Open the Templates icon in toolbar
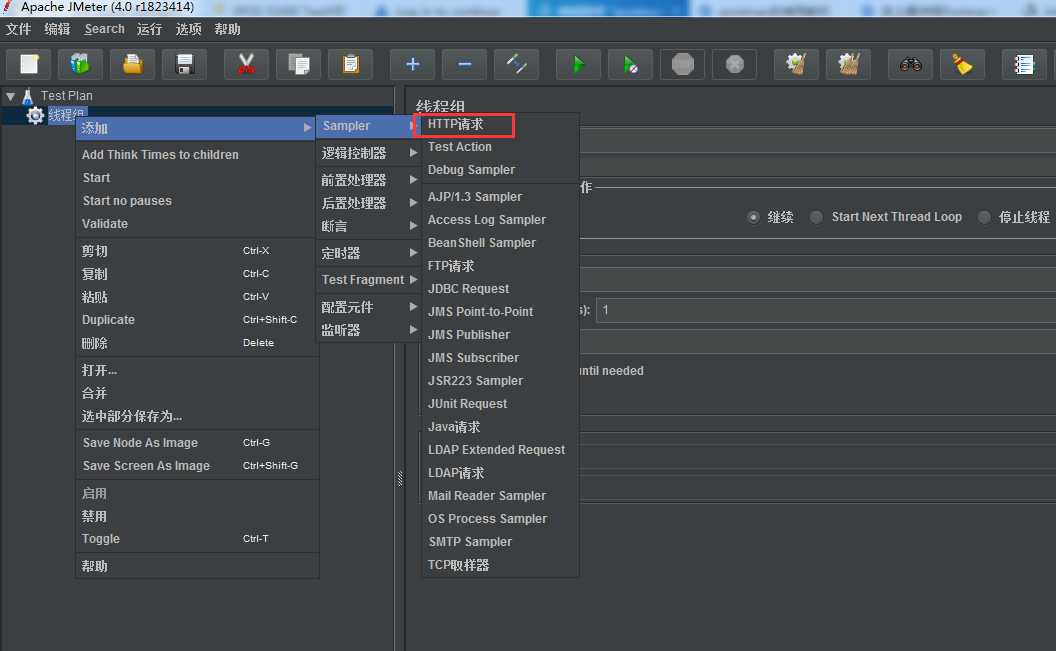1056x651 pixels. coord(80,65)
